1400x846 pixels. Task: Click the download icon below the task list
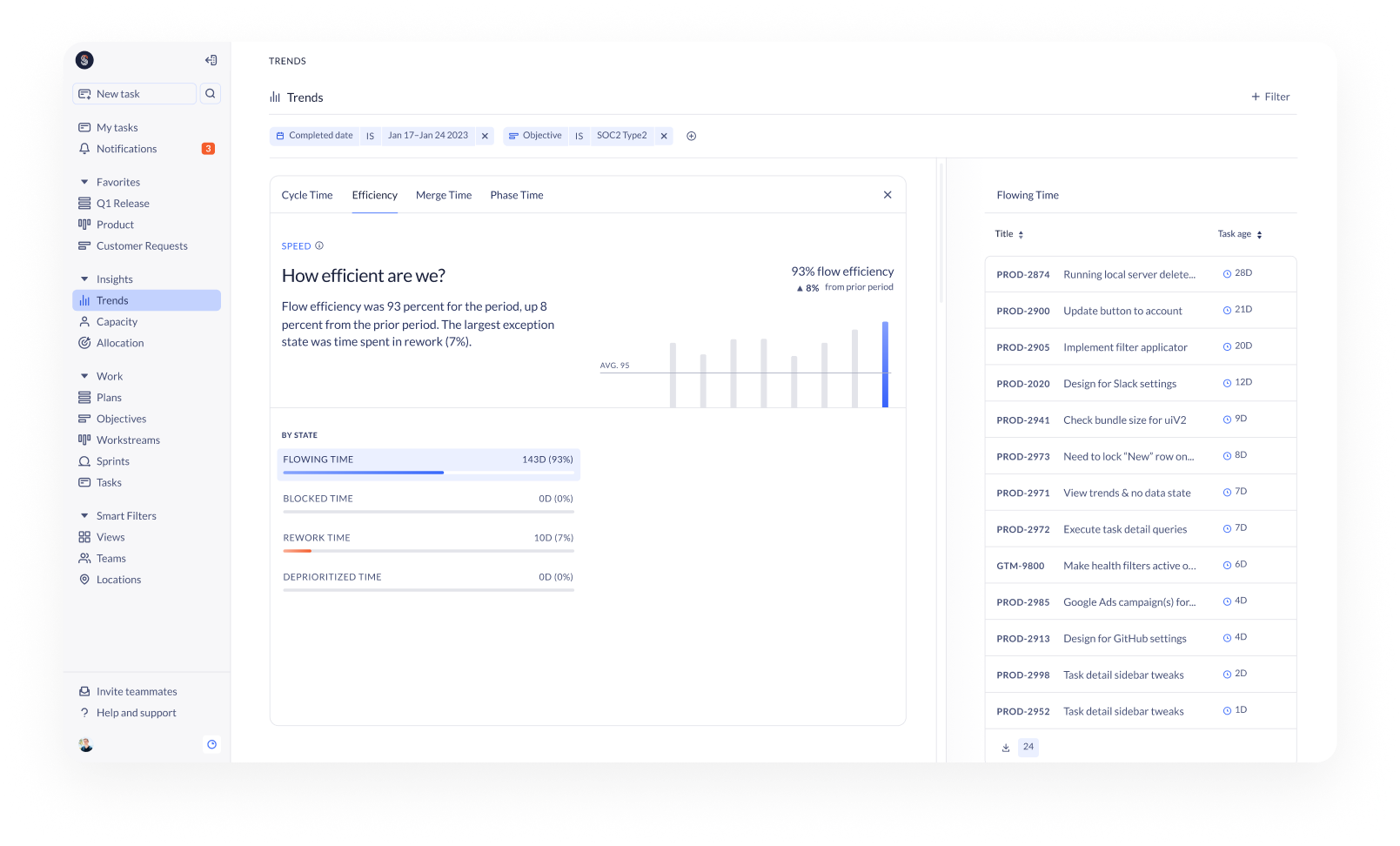(1006, 748)
